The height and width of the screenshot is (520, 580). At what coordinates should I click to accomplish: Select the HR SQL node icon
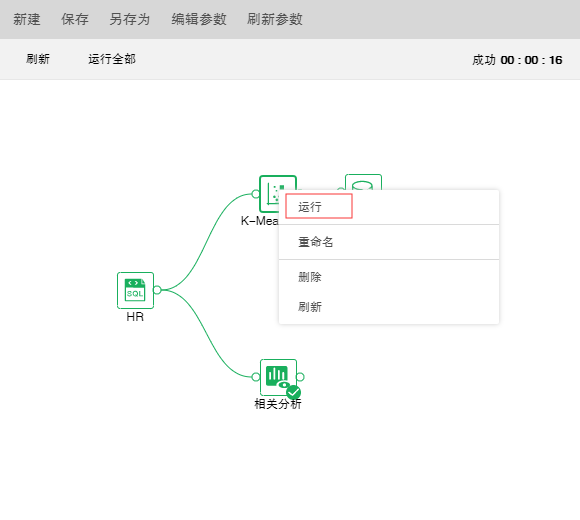click(x=135, y=290)
